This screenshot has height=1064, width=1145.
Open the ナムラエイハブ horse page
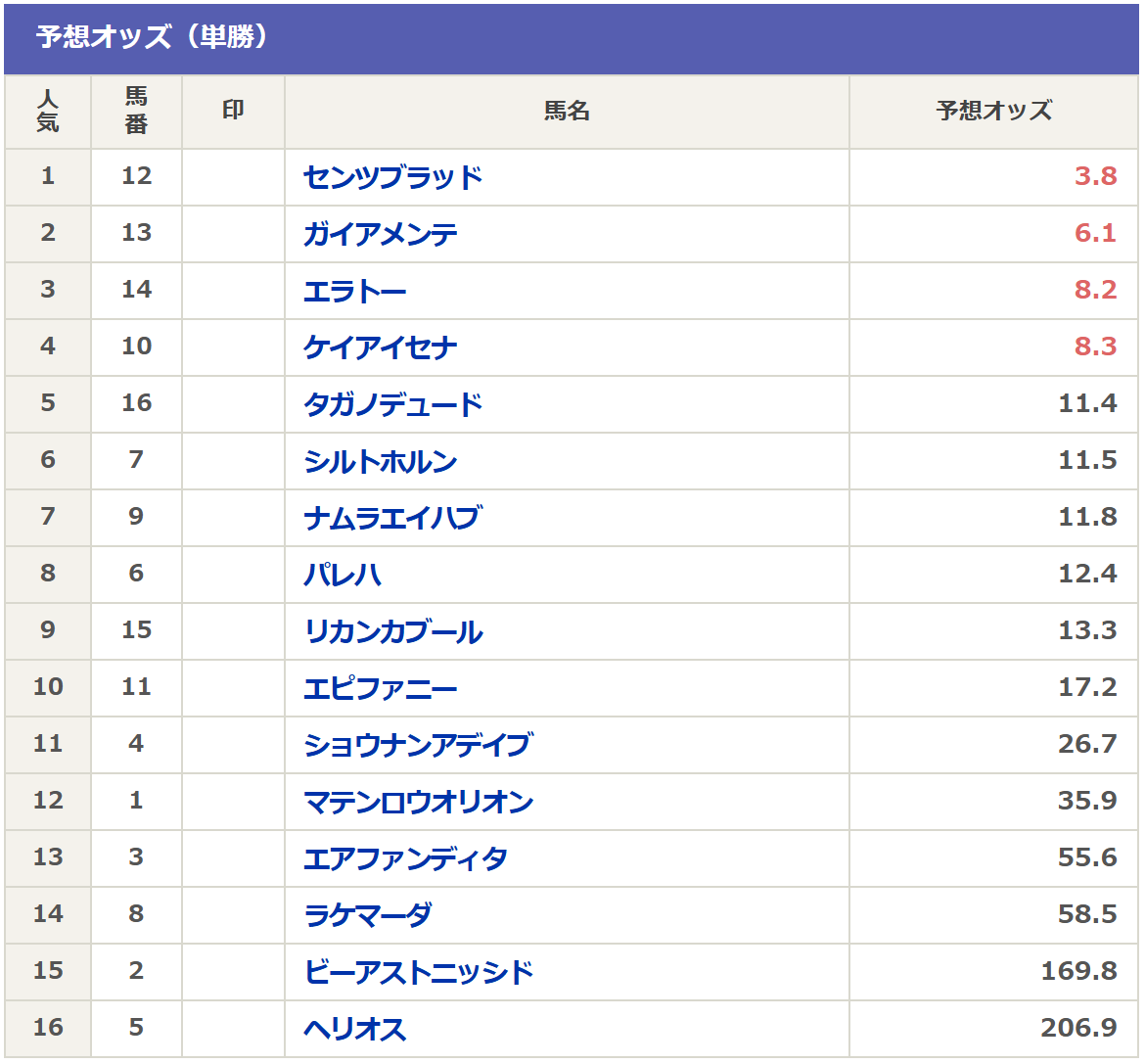click(x=391, y=518)
